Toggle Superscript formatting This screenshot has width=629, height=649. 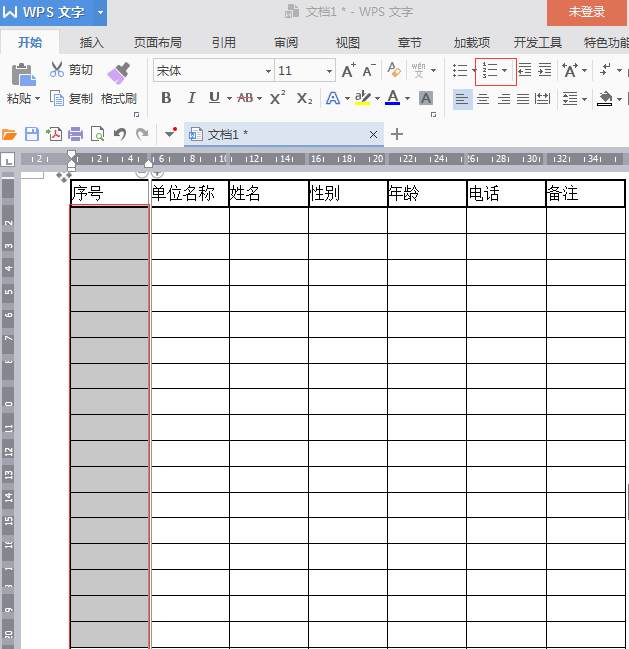click(277, 98)
